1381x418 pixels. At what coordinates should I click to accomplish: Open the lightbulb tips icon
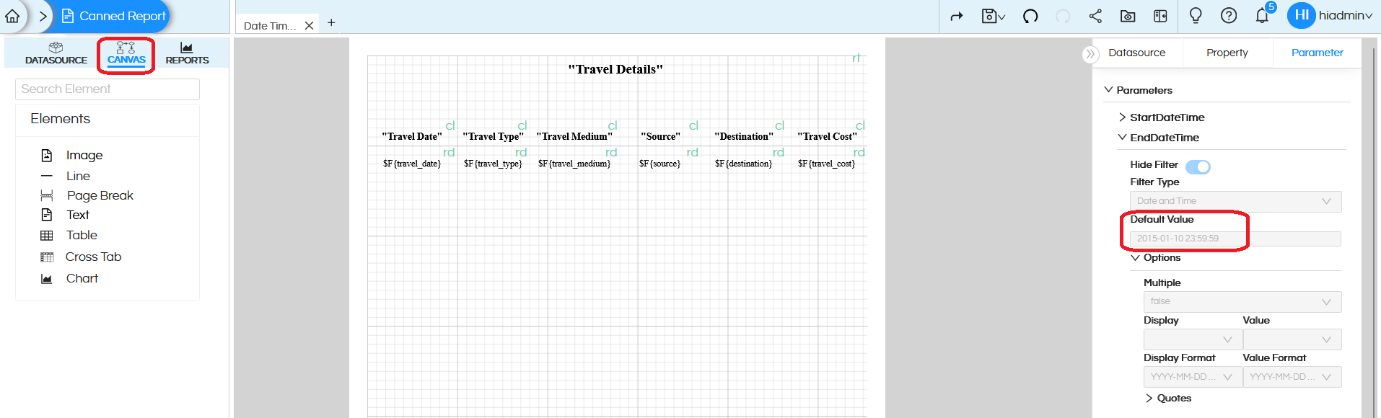(1194, 16)
